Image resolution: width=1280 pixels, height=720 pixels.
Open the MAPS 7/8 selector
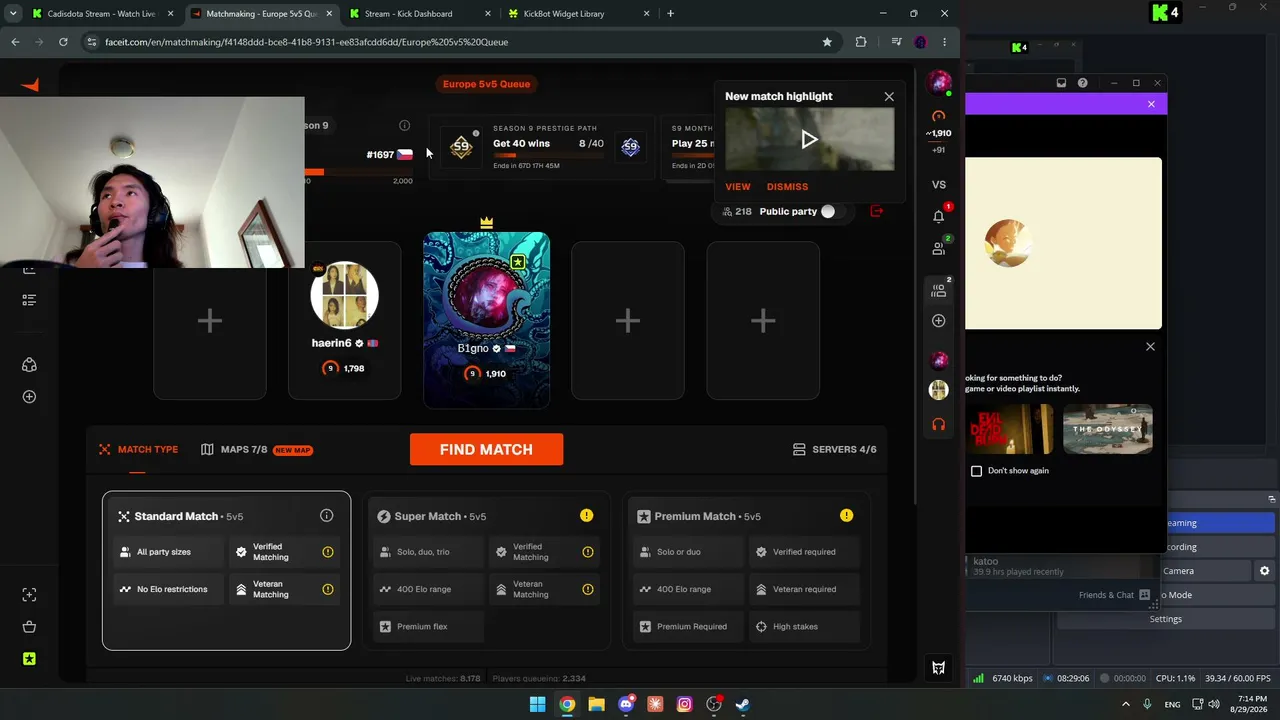(x=257, y=450)
